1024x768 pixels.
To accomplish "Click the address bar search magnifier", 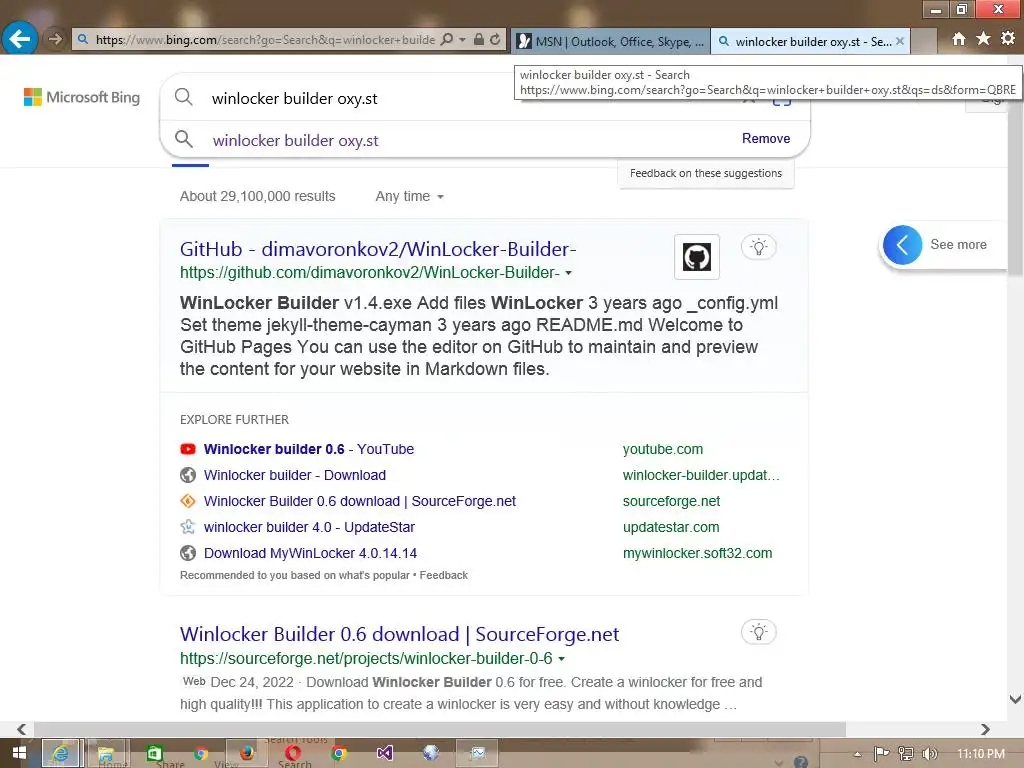I will [447, 39].
